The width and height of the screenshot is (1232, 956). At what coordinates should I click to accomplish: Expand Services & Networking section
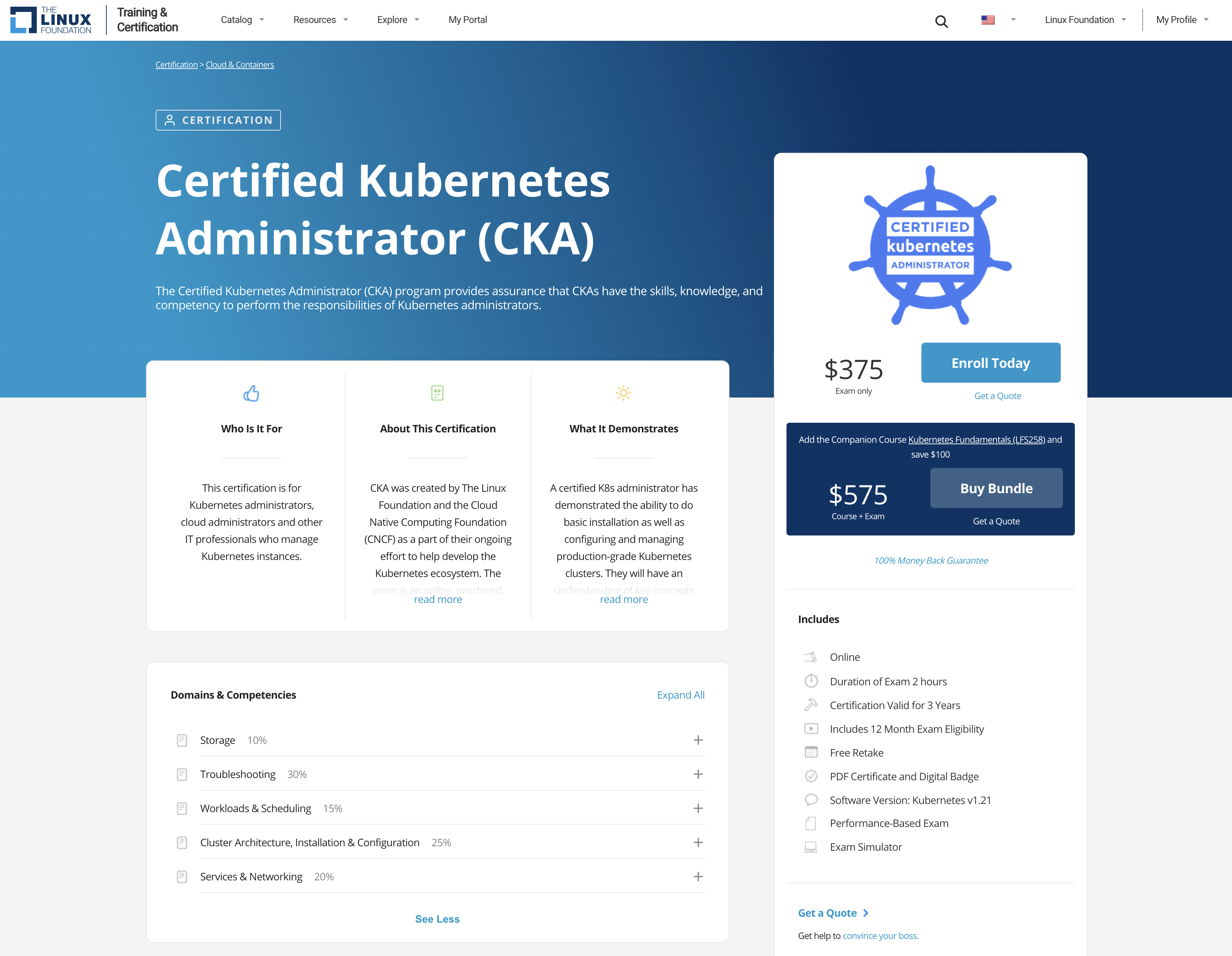tap(698, 876)
